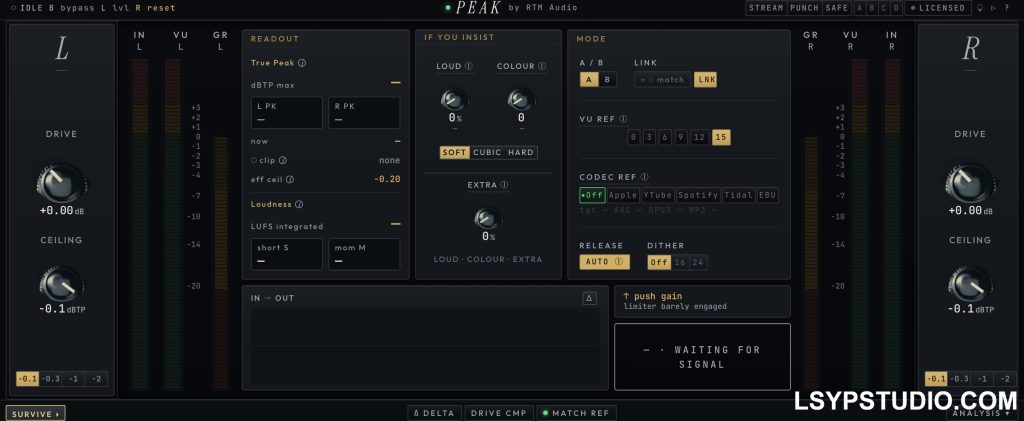This screenshot has height=421, width=1024.
Task: Select CUBIC clipping shape
Action: click(x=487, y=152)
